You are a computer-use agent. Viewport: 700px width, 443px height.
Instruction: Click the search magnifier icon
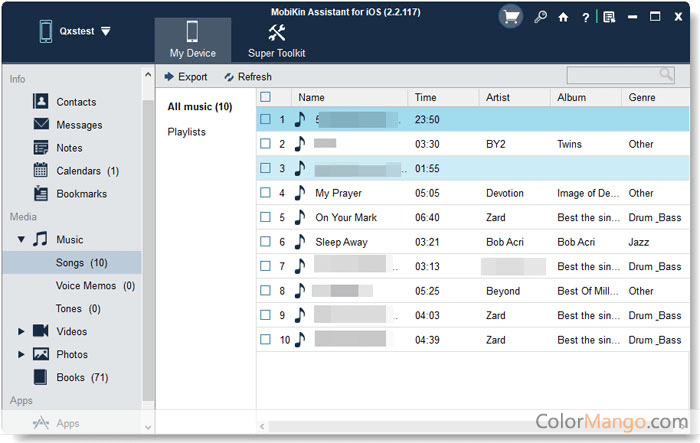tap(666, 75)
